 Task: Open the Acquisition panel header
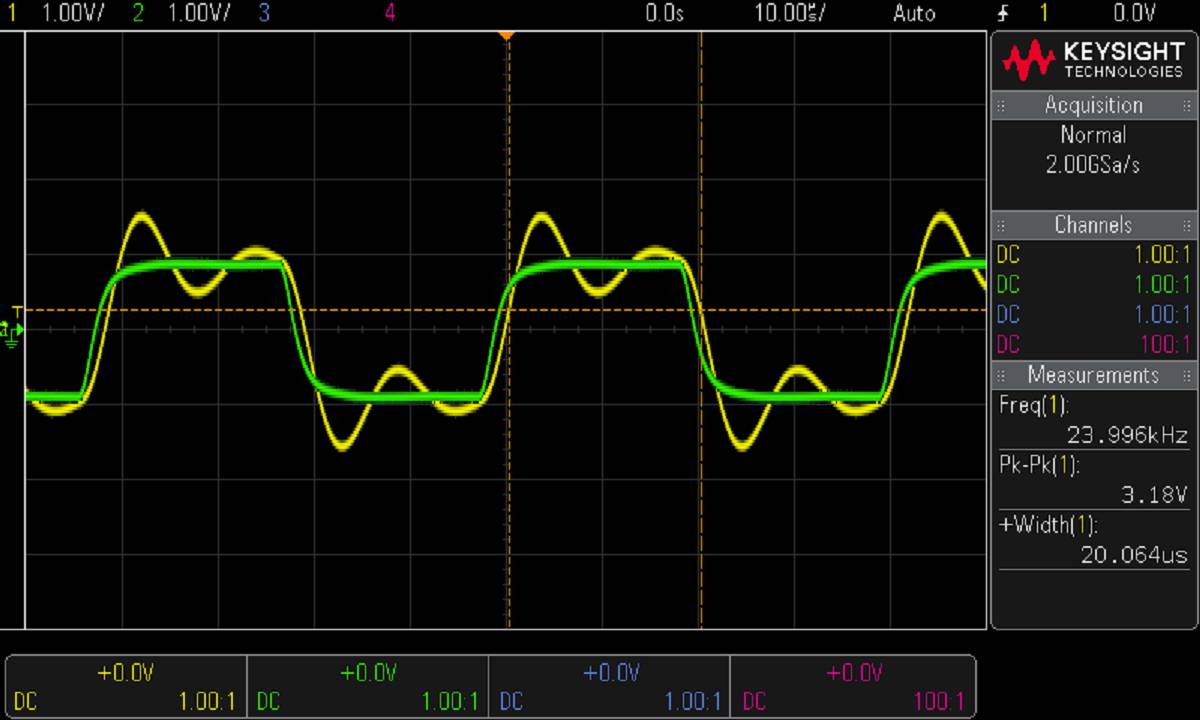coord(1094,105)
